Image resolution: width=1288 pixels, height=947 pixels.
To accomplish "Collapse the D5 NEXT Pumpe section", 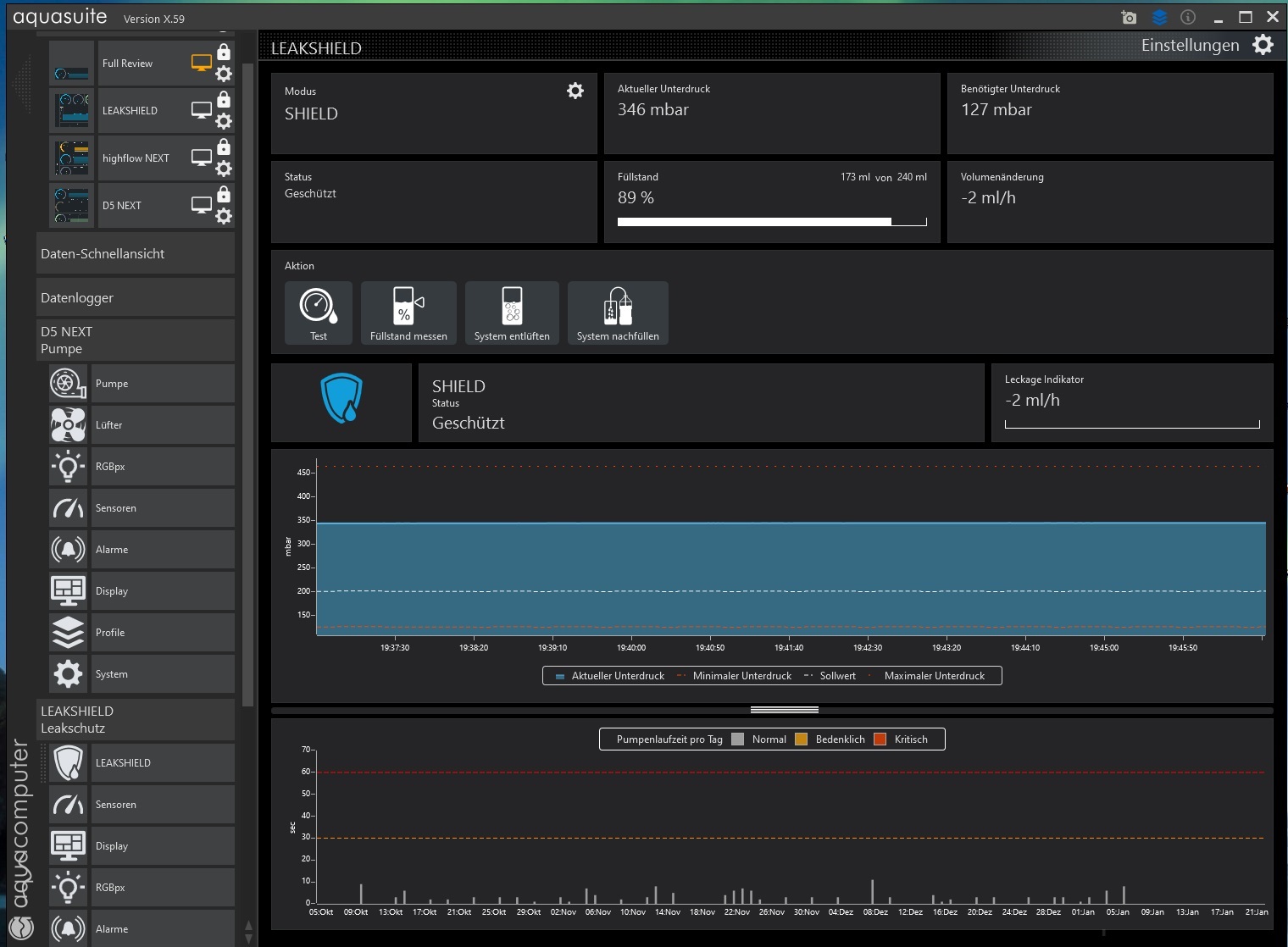I will (x=136, y=340).
